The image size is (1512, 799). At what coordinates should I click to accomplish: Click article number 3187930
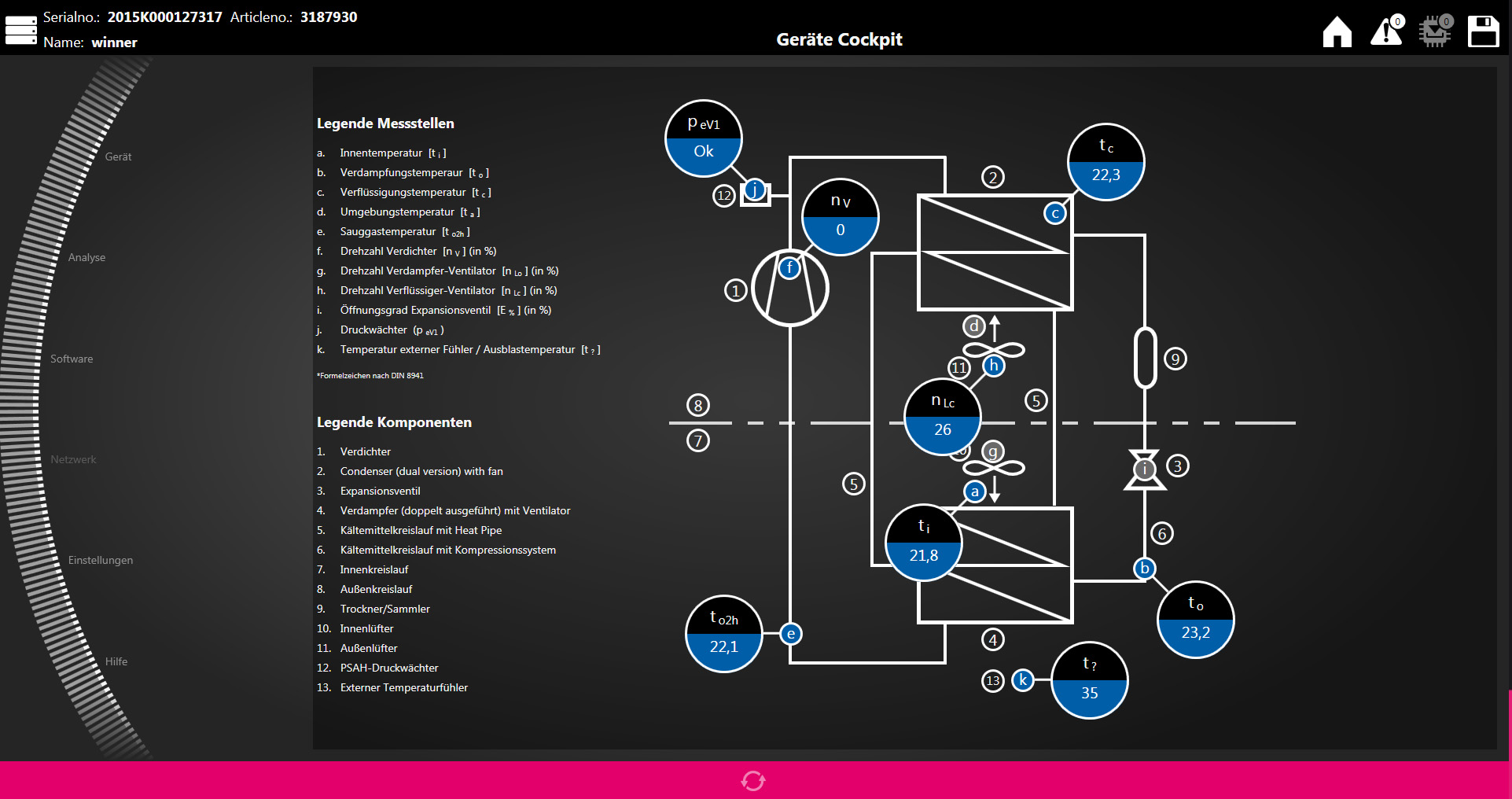coord(329,17)
